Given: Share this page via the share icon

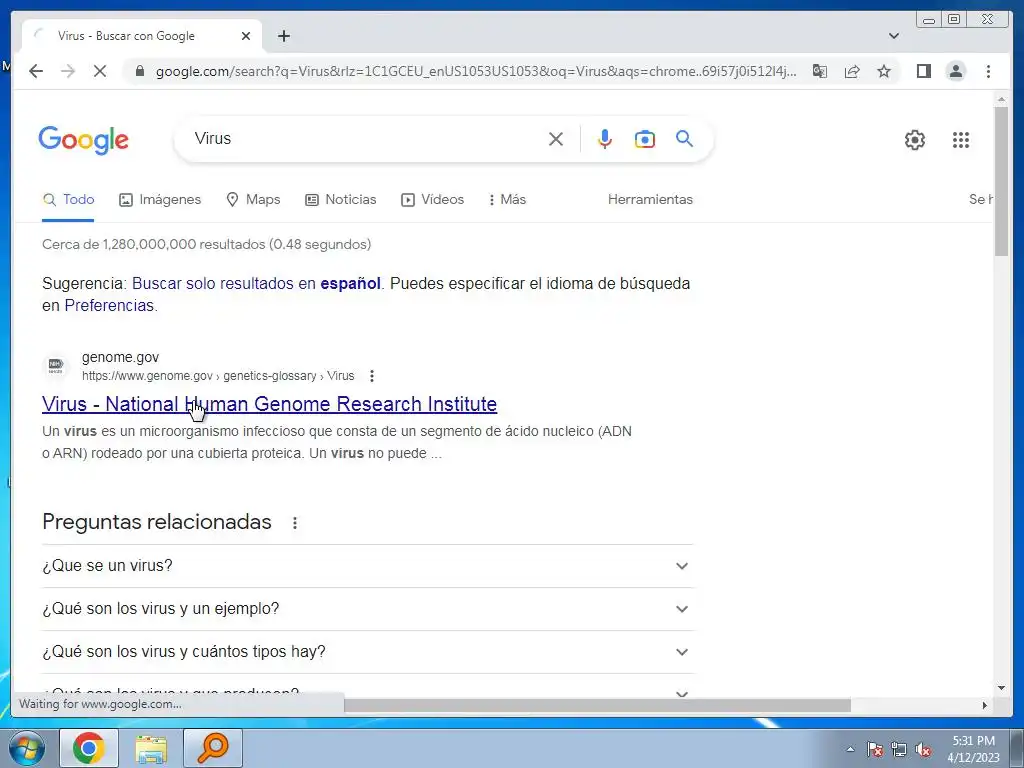Looking at the screenshot, I should pos(852,71).
